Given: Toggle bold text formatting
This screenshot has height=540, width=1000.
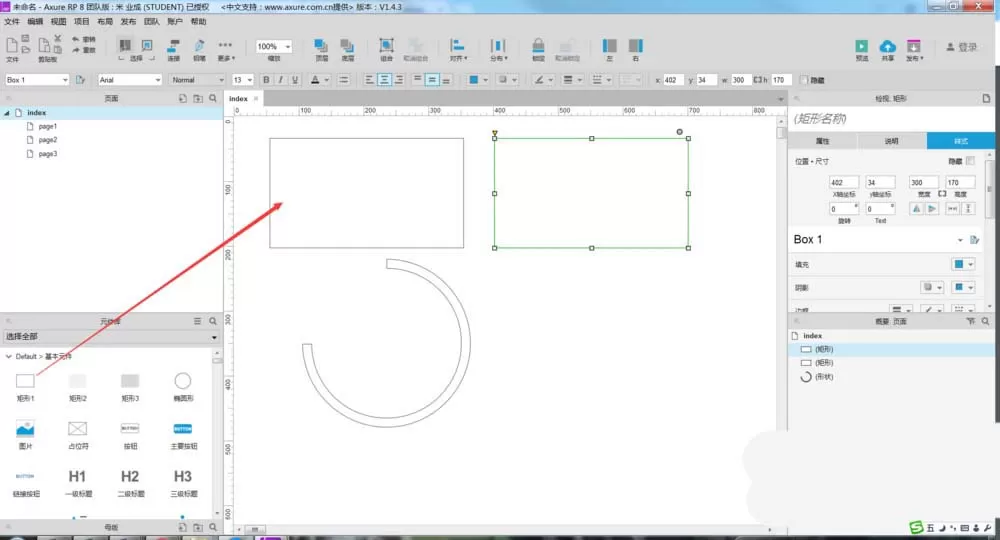Looking at the screenshot, I should pos(266,80).
